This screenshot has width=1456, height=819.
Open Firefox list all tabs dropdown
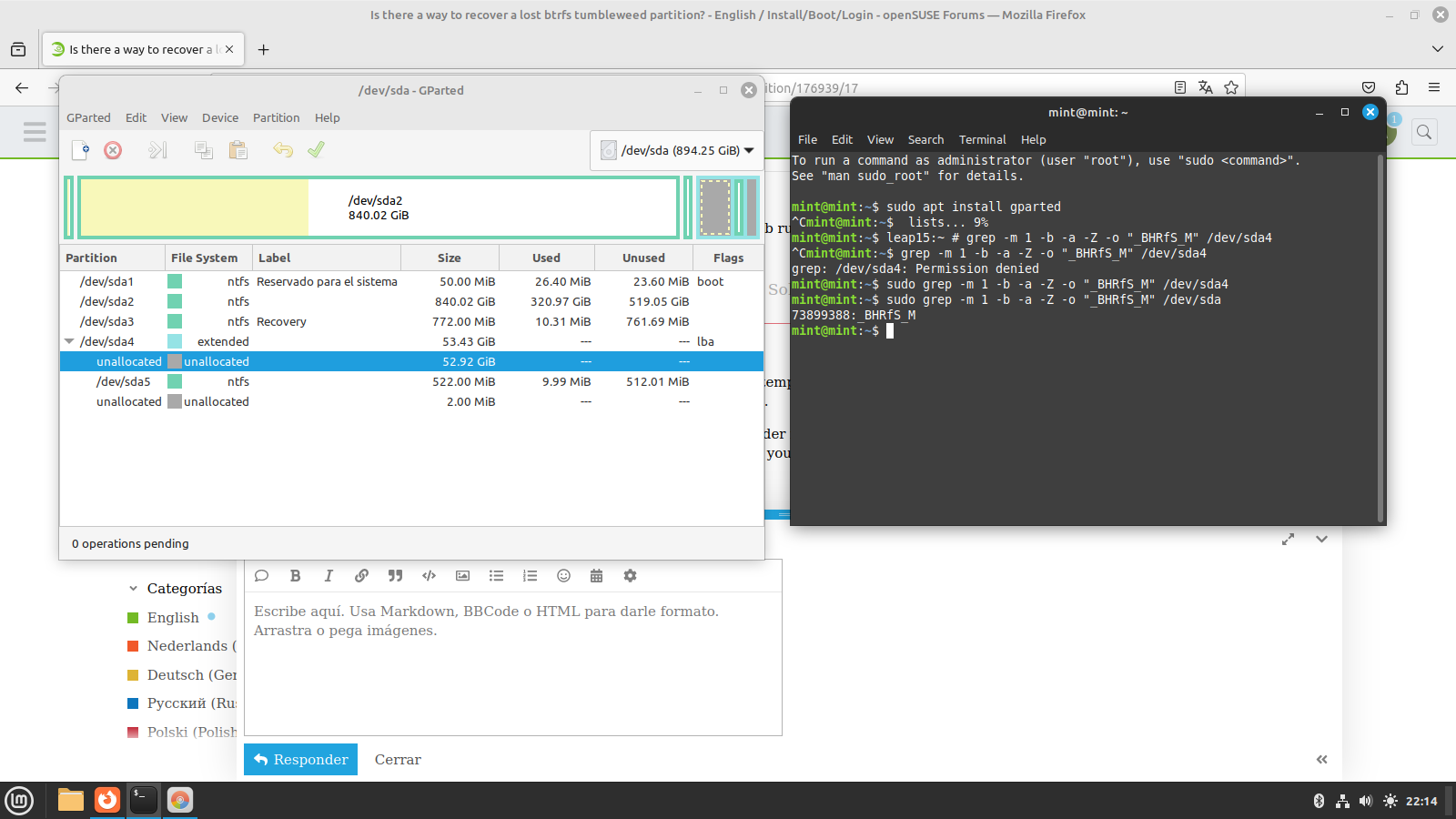click(x=1438, y=49)
